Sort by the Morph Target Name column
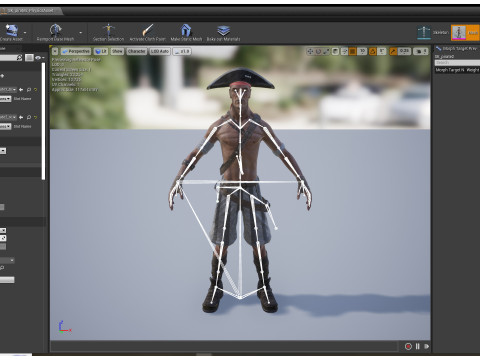 [450, 70]
